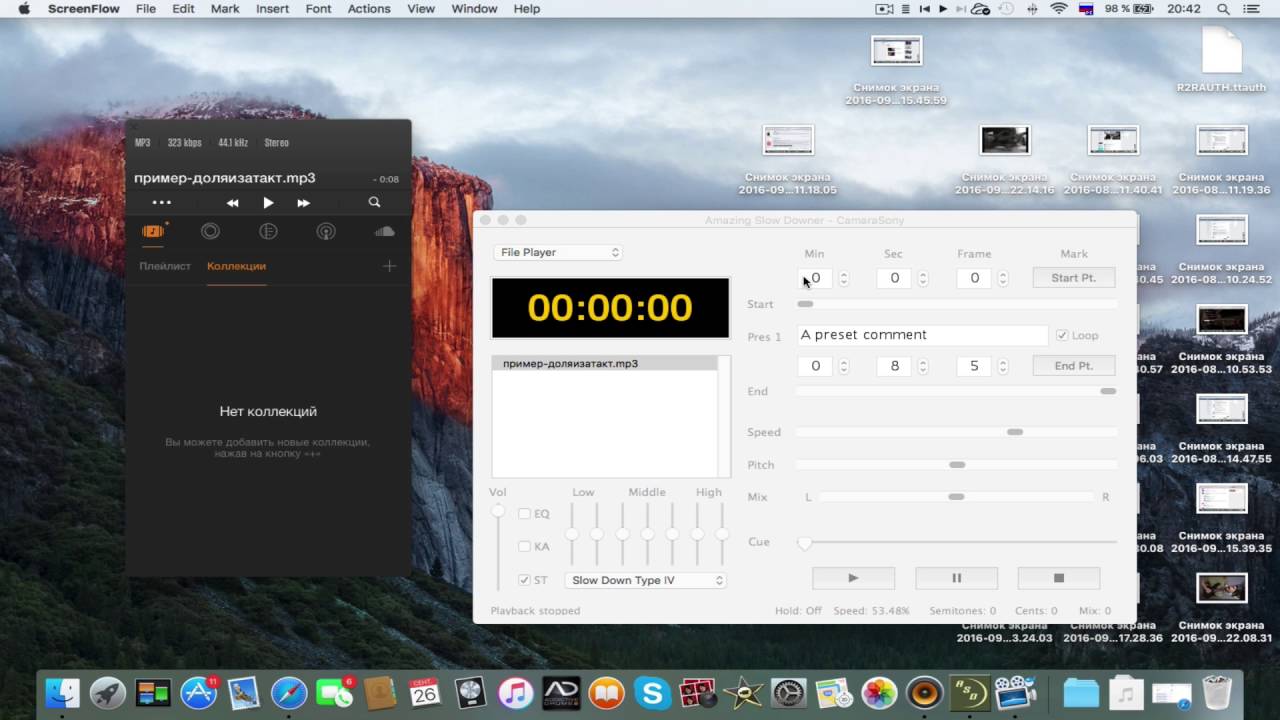1280x720 pixels.
Task: Open the File Player dropdown
Action: 558,252
